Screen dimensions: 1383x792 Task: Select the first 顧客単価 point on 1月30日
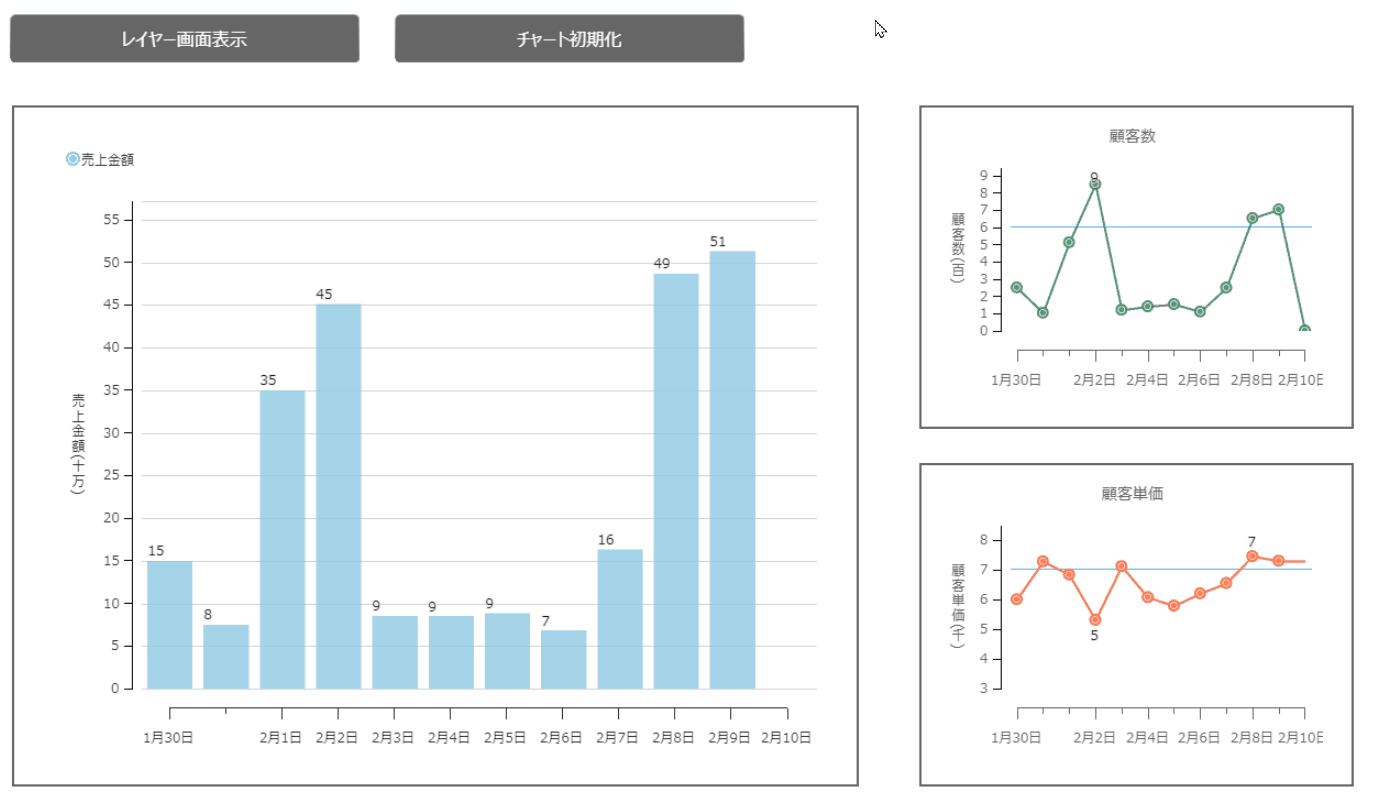point(1017,599)
